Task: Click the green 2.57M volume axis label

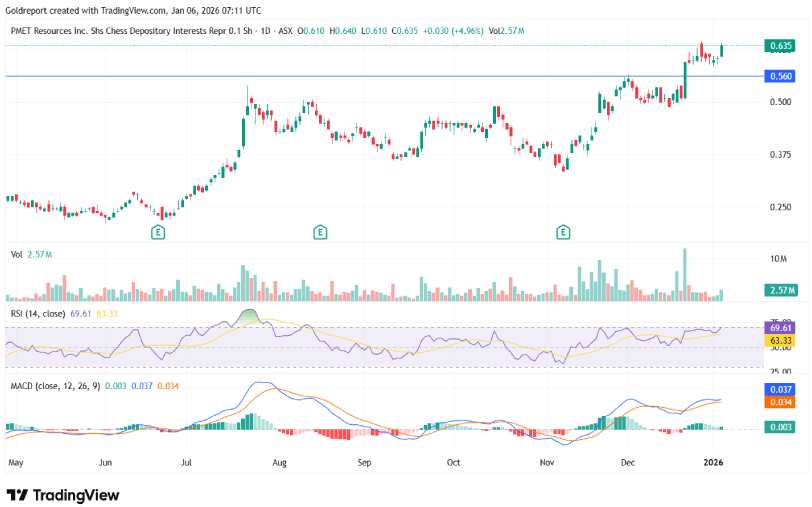Action: pos(781,289)
